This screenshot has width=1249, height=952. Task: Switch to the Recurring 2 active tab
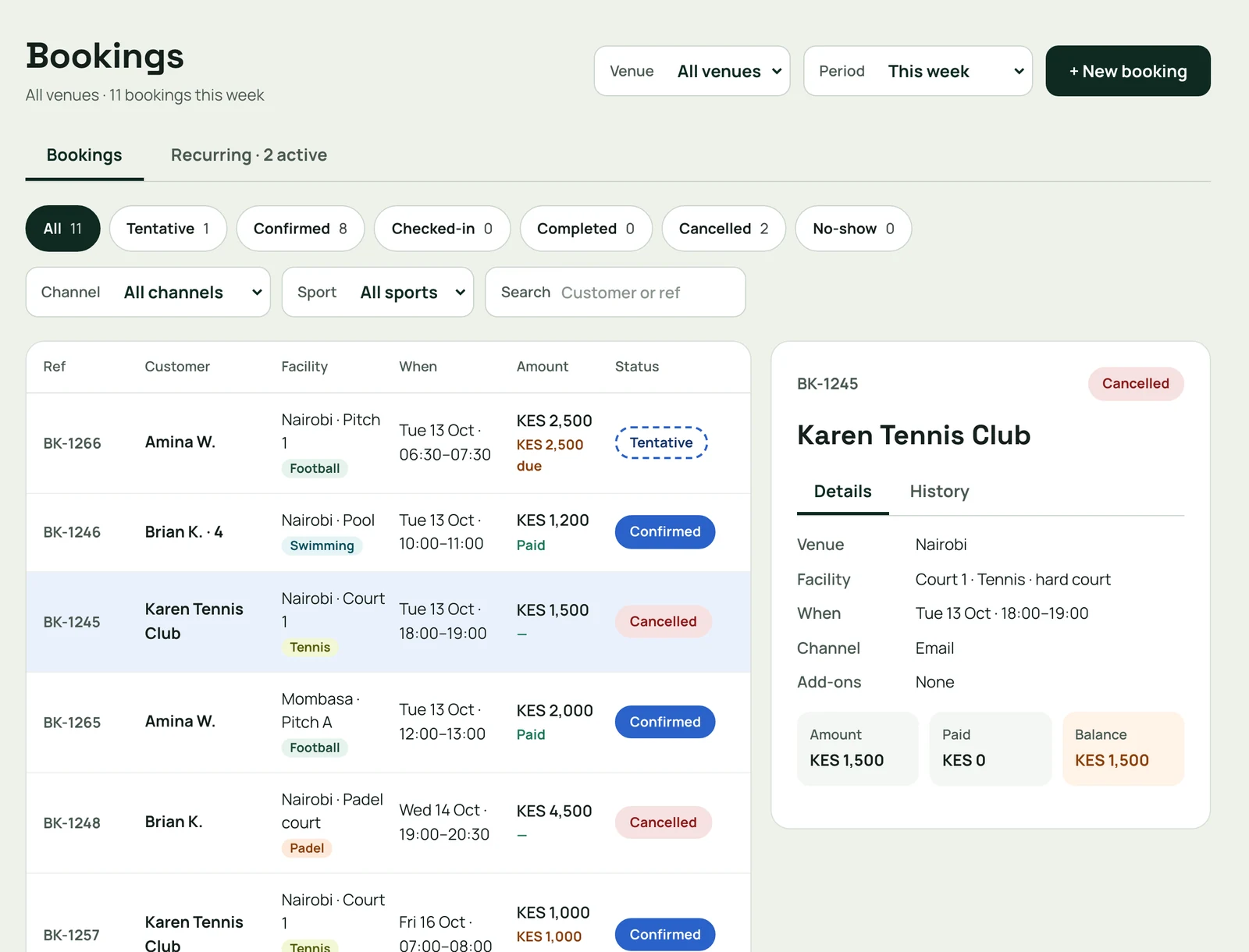click(249, 155)
